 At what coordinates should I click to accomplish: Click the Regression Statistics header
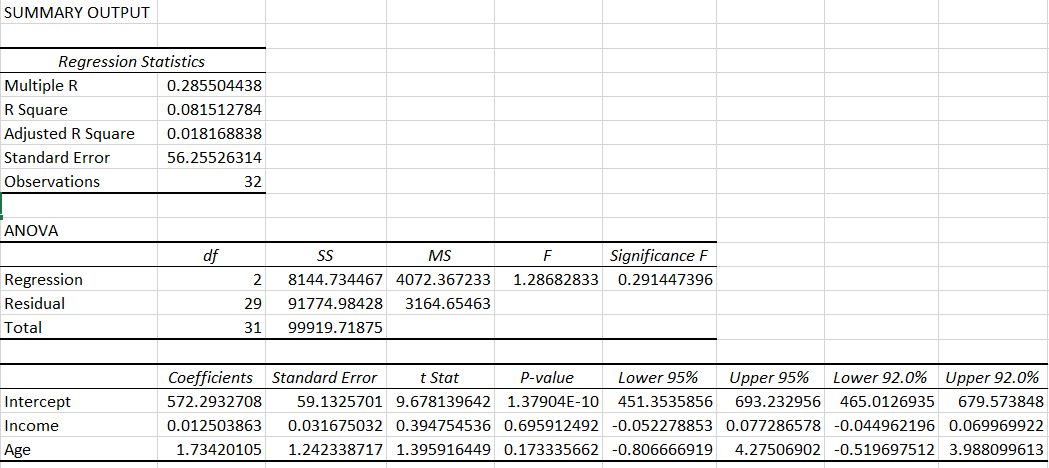point(132,62)
